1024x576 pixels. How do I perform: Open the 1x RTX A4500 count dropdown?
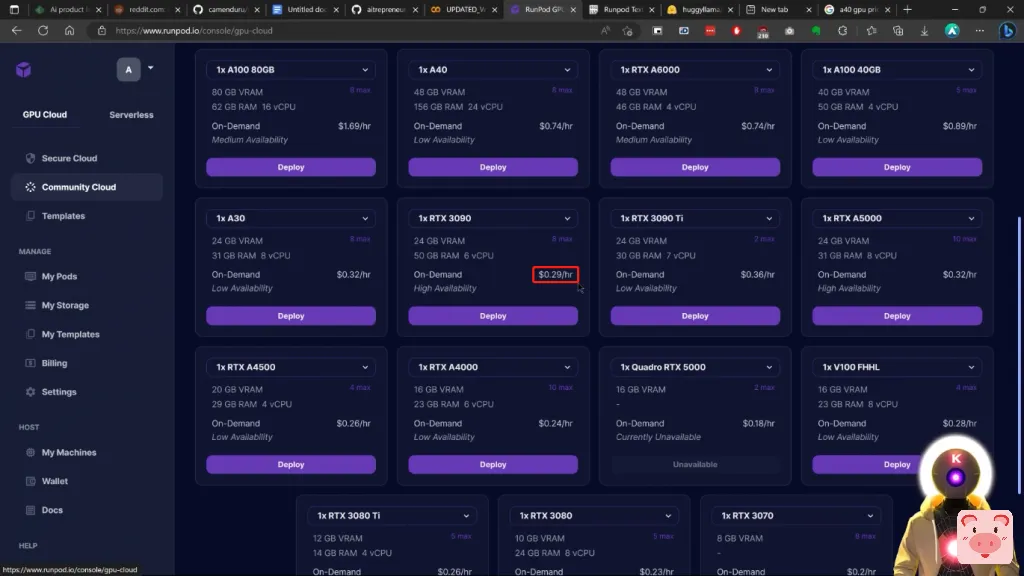tap(291, 367)
